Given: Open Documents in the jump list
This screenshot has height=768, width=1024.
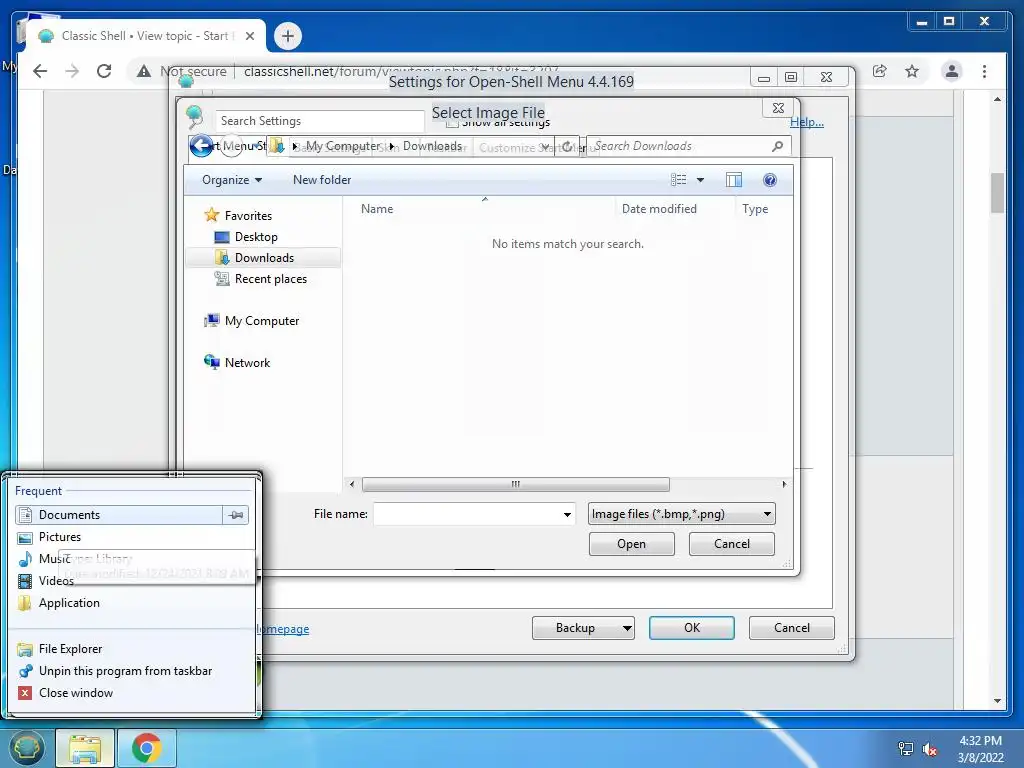Looking at the screenshot, I should [x=118, y=515].
